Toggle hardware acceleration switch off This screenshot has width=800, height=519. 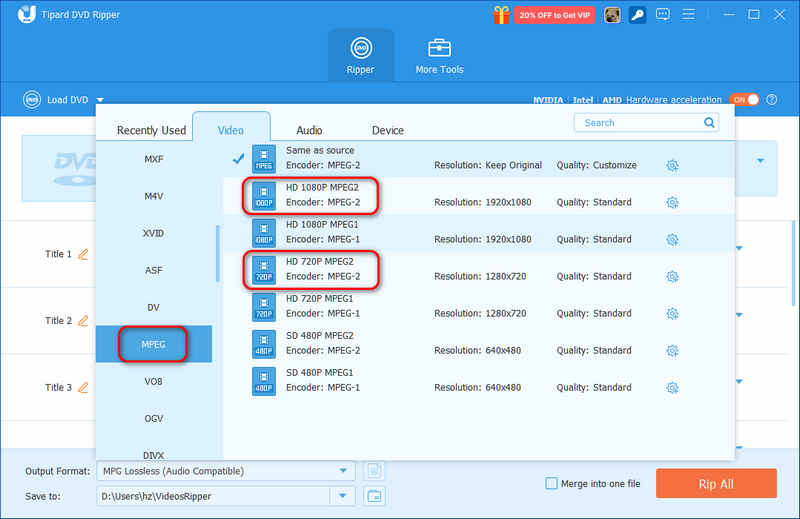click(744, 100)
